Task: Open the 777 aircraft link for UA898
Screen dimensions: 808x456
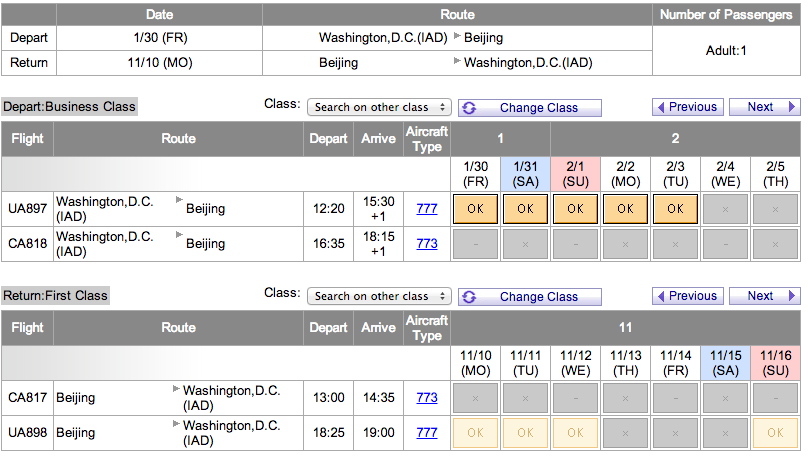Action: pos(427,433)
